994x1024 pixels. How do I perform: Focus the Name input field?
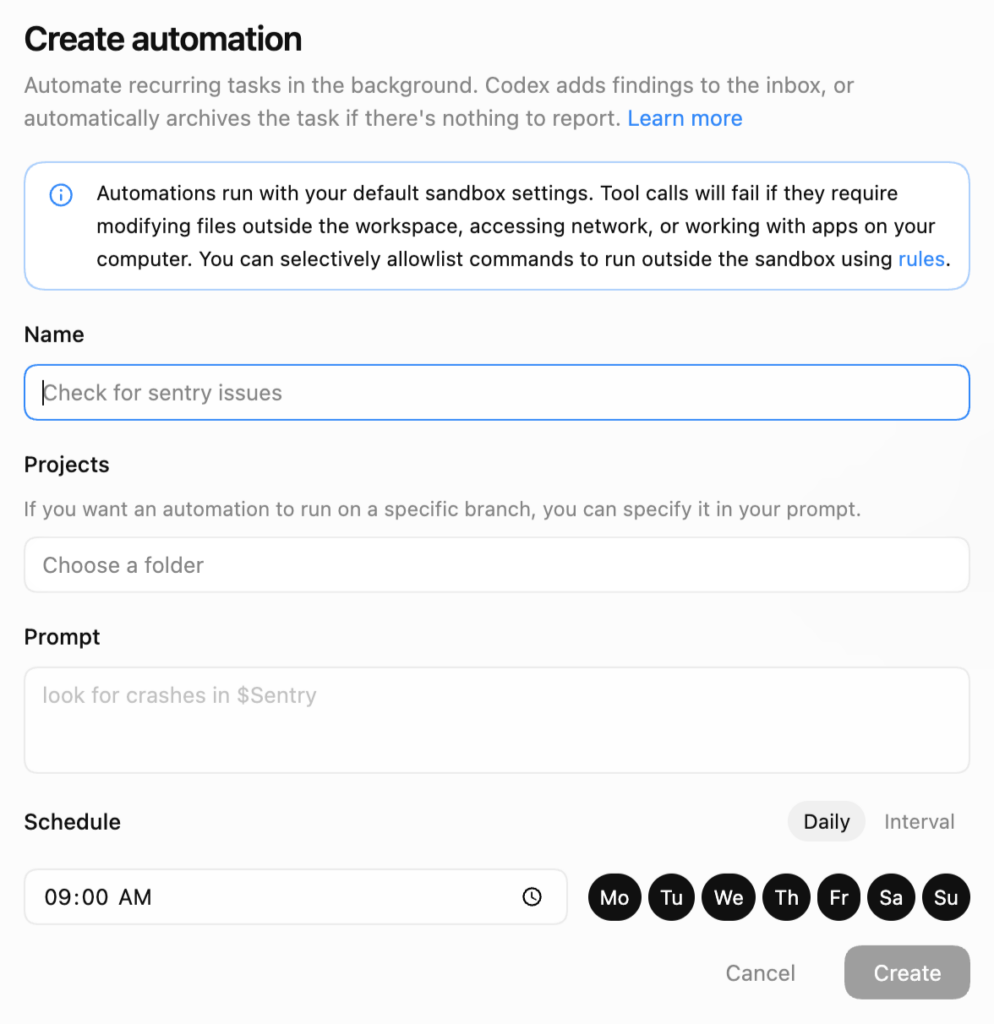496,393
